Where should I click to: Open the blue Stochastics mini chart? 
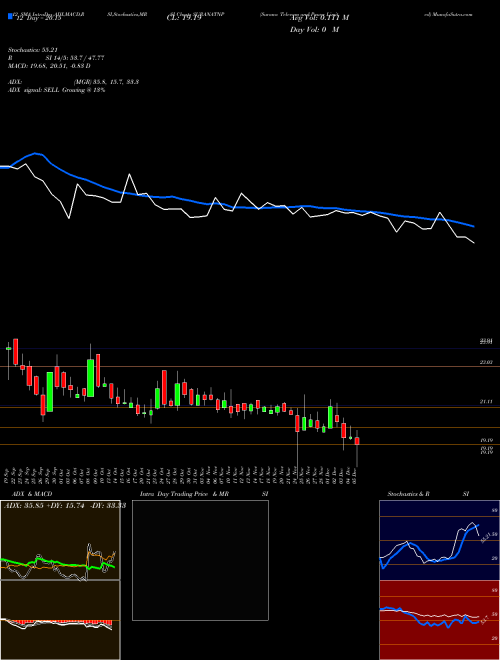(x=439, y=540)
